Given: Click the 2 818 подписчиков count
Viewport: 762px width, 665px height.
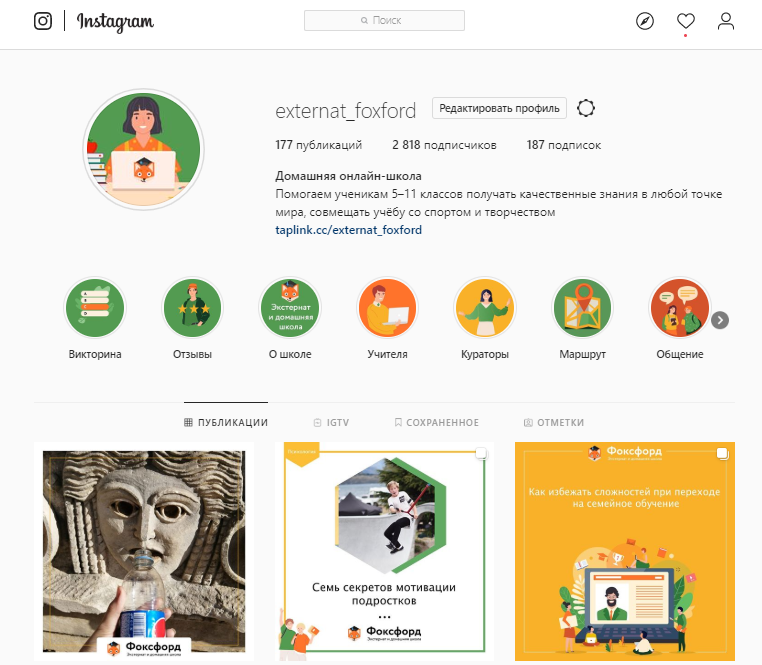Looking at the screenshot, I should point(444,145).
